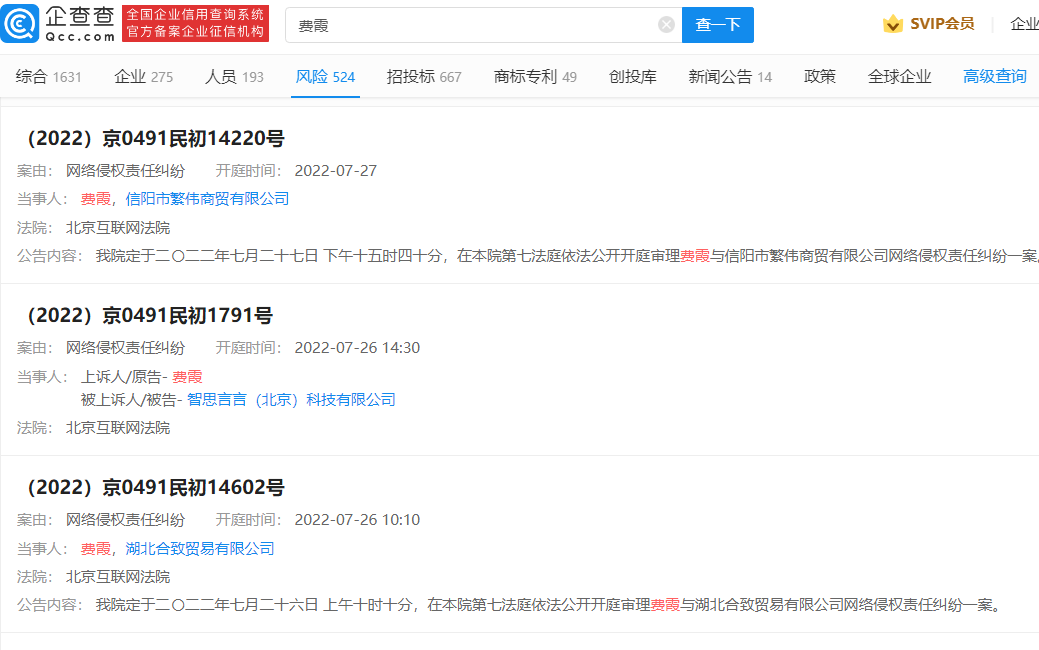1039x650 pixels.
Task: Open the 新闻公告 14 tab
Action: click(730, 77)
